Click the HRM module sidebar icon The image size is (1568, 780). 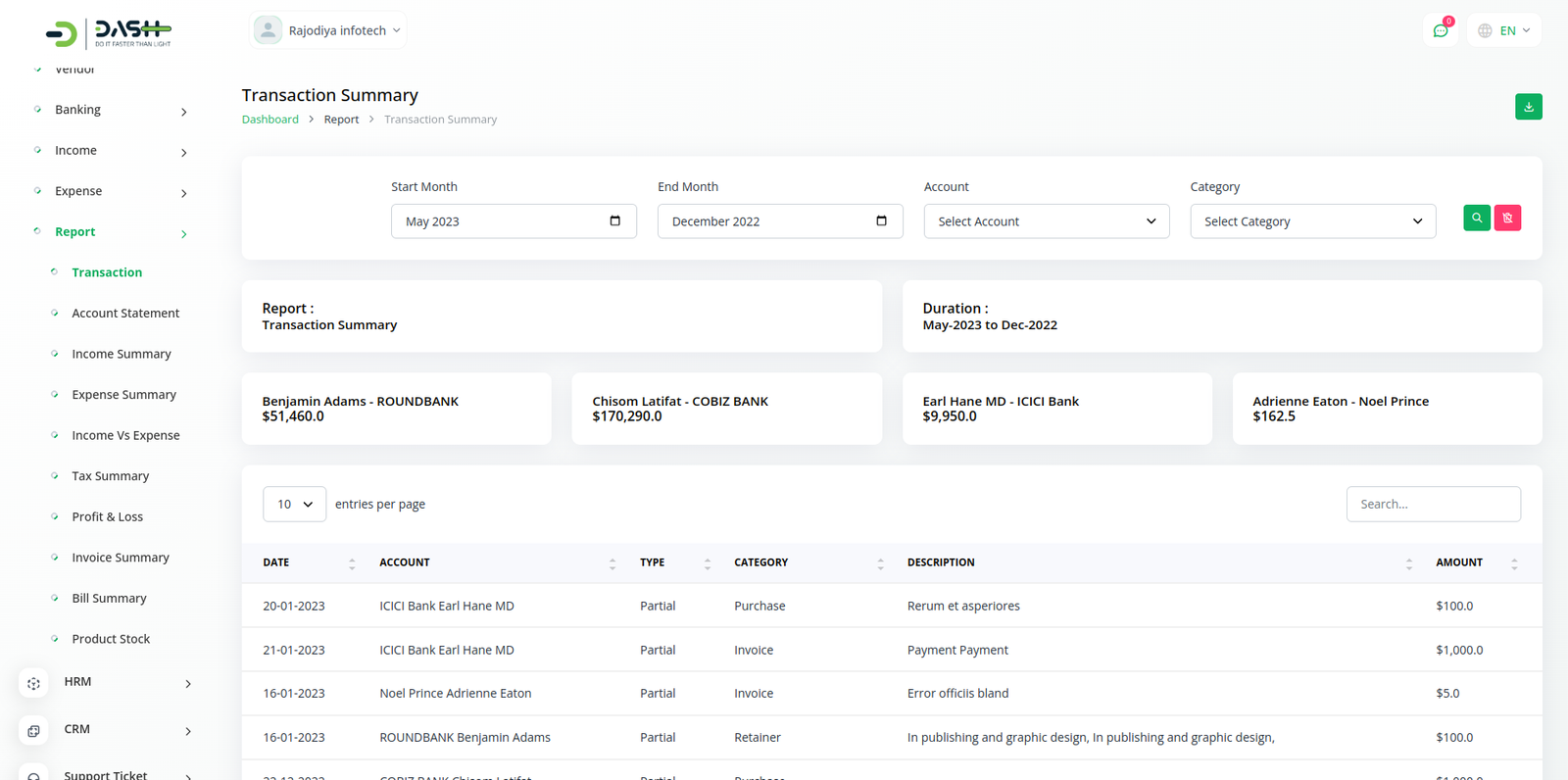point(33,683)
